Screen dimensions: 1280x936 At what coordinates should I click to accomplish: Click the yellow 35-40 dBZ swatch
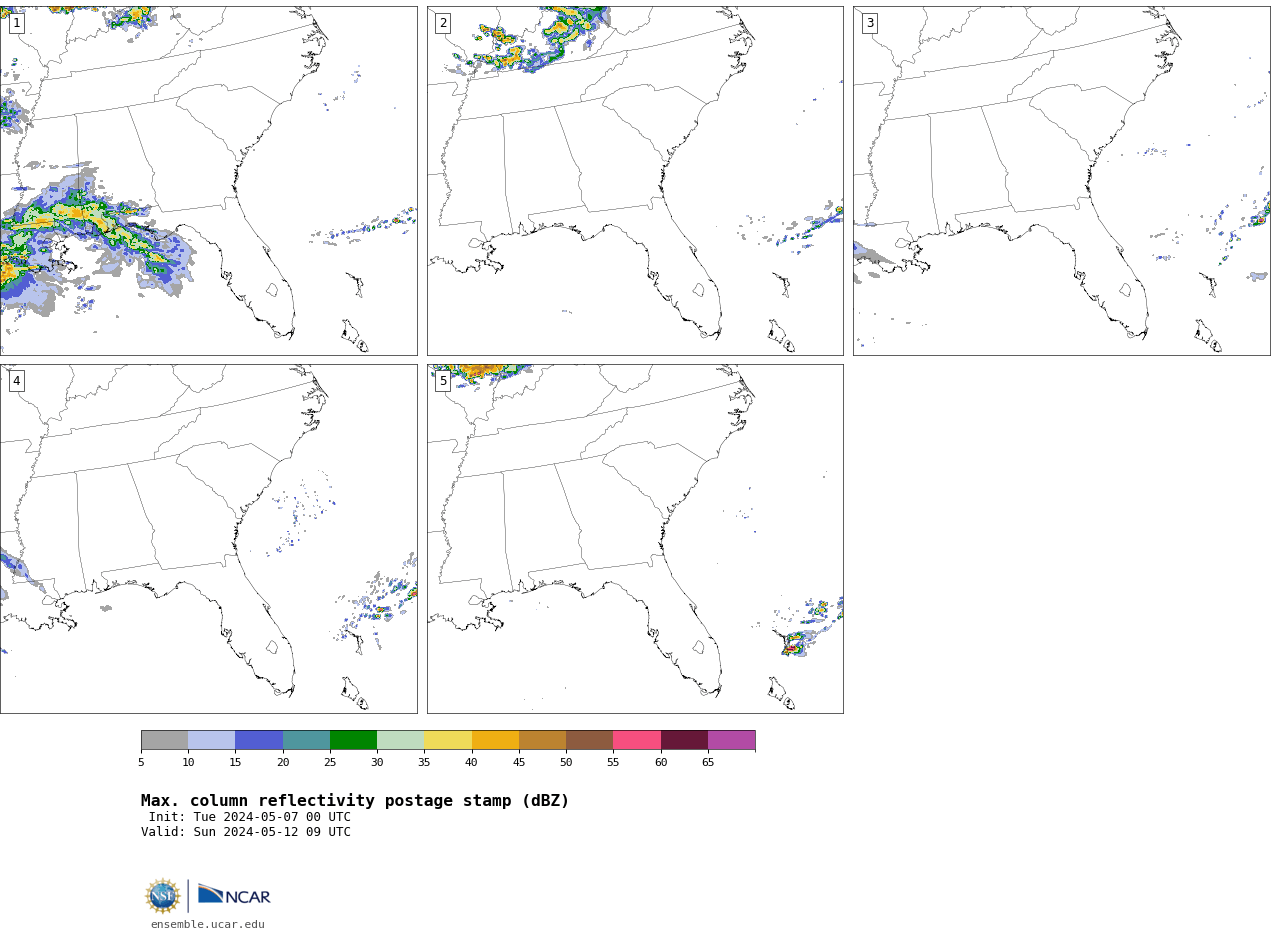tap(448, 740)
